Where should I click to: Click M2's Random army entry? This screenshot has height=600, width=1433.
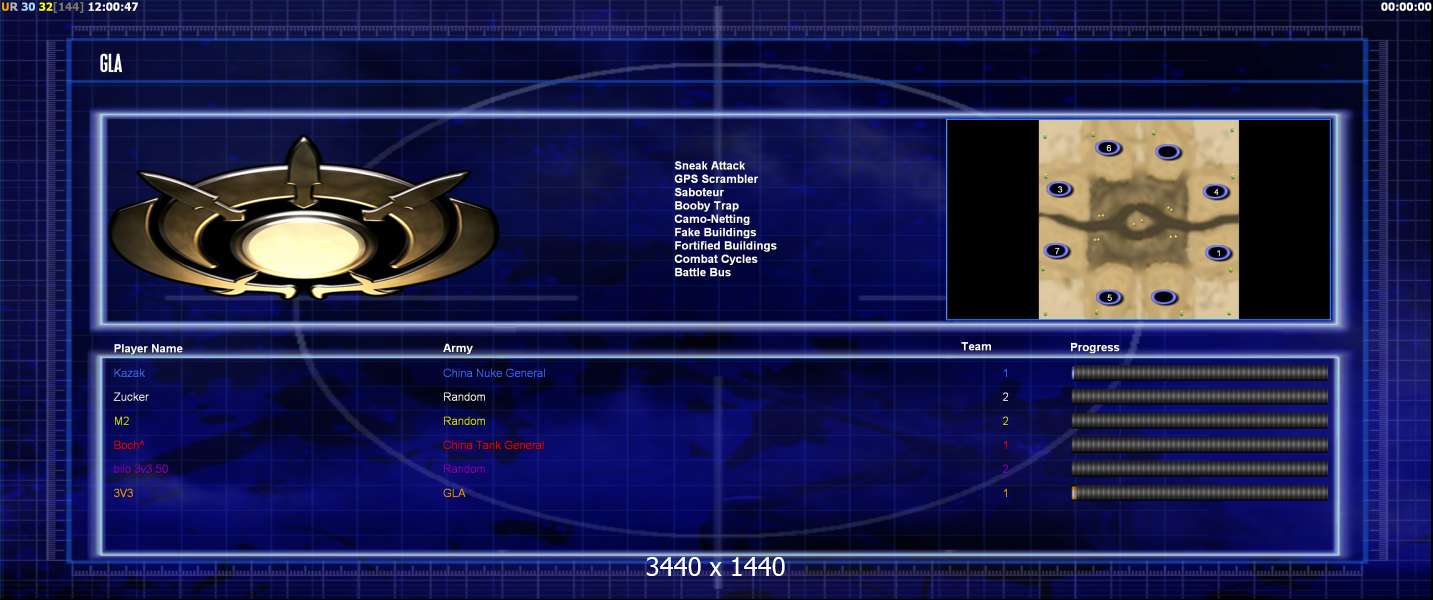click(x=464, y=421)
